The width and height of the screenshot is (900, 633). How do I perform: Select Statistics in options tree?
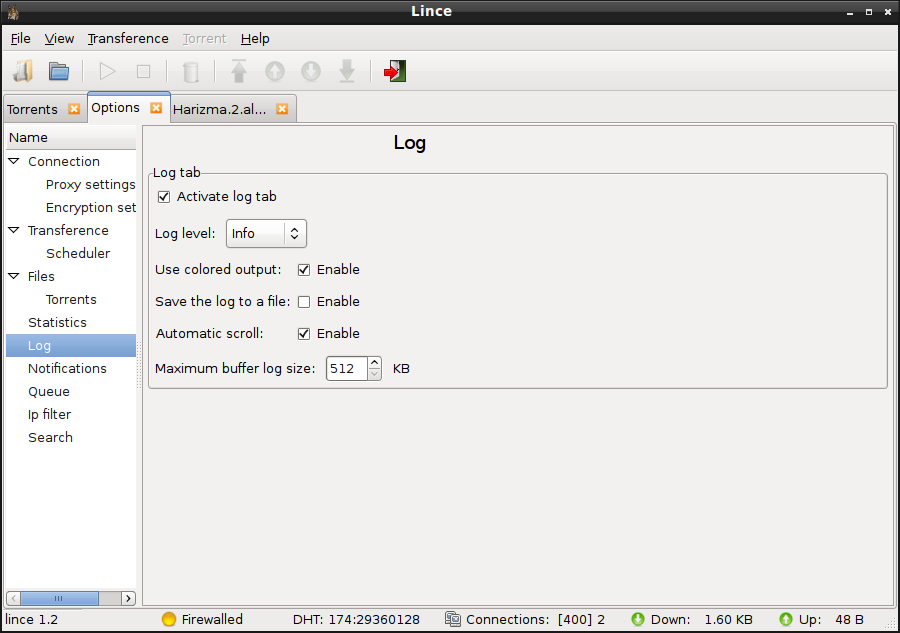(57, 322)
